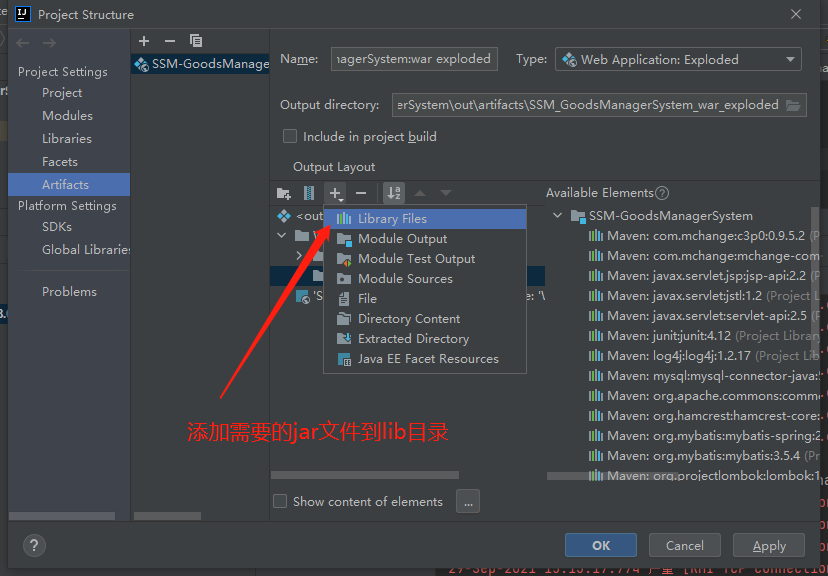The width and height of the screenshot is (828, 576).
Task: Open Facets settings page
Action: point(60,162)
